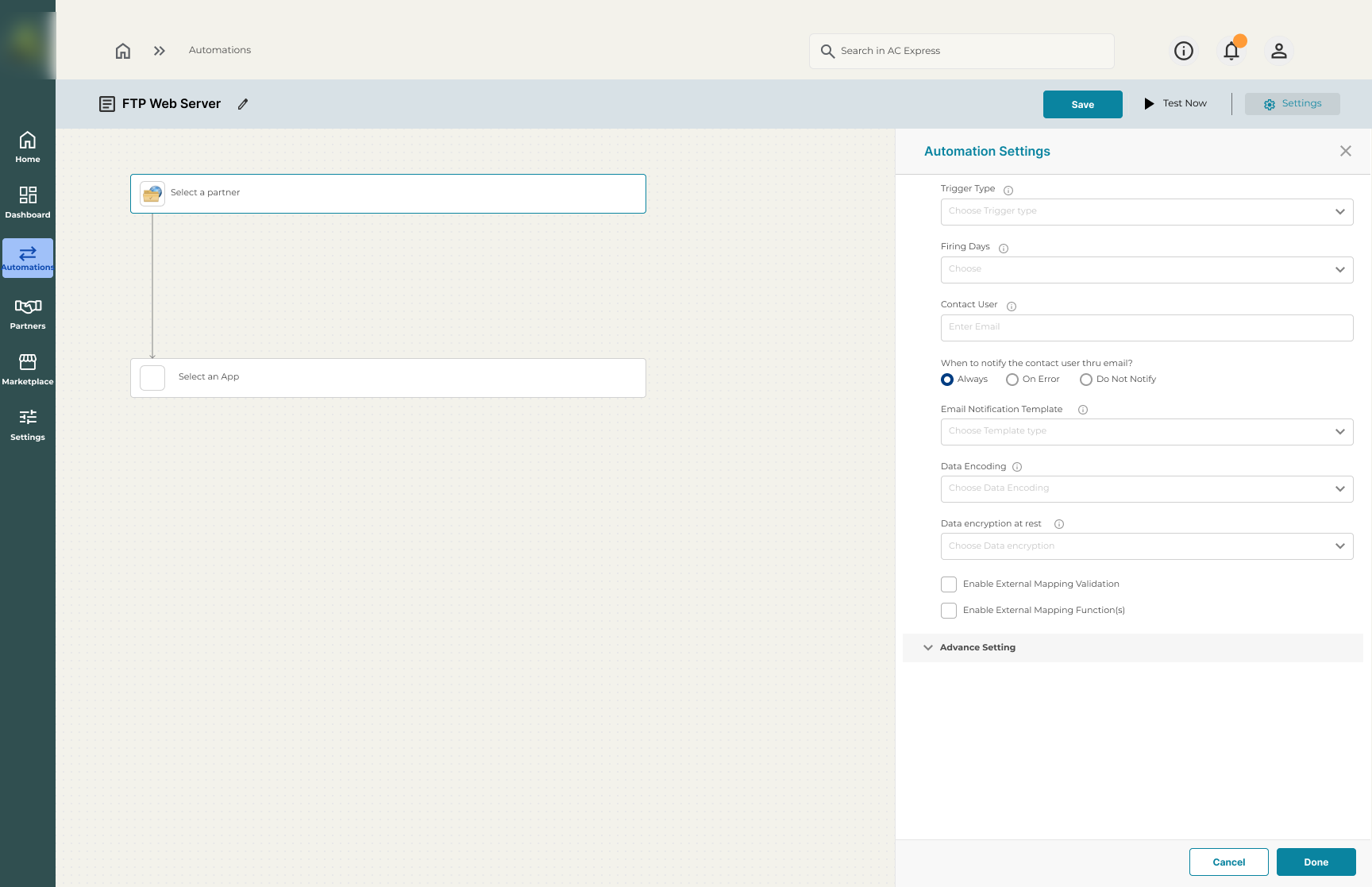Open the user profile icon
The image size is (1372, 887).
point(1278,51)
